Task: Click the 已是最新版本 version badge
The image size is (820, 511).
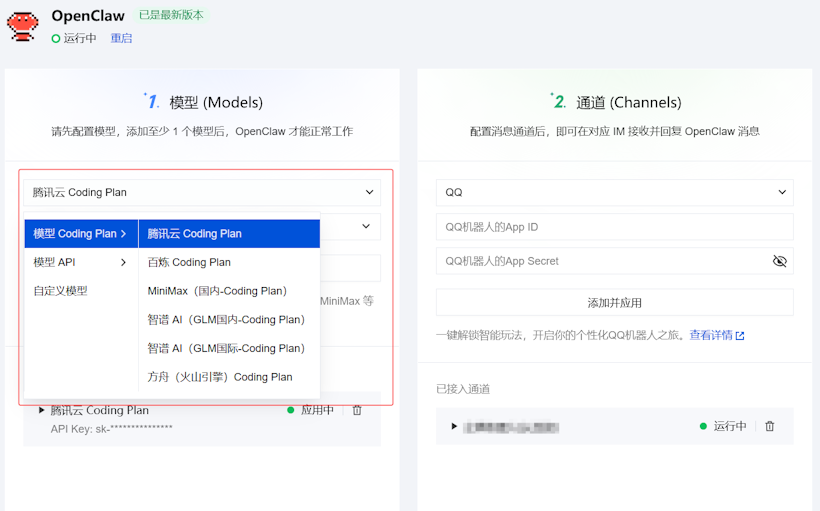Action: [171, 15]
